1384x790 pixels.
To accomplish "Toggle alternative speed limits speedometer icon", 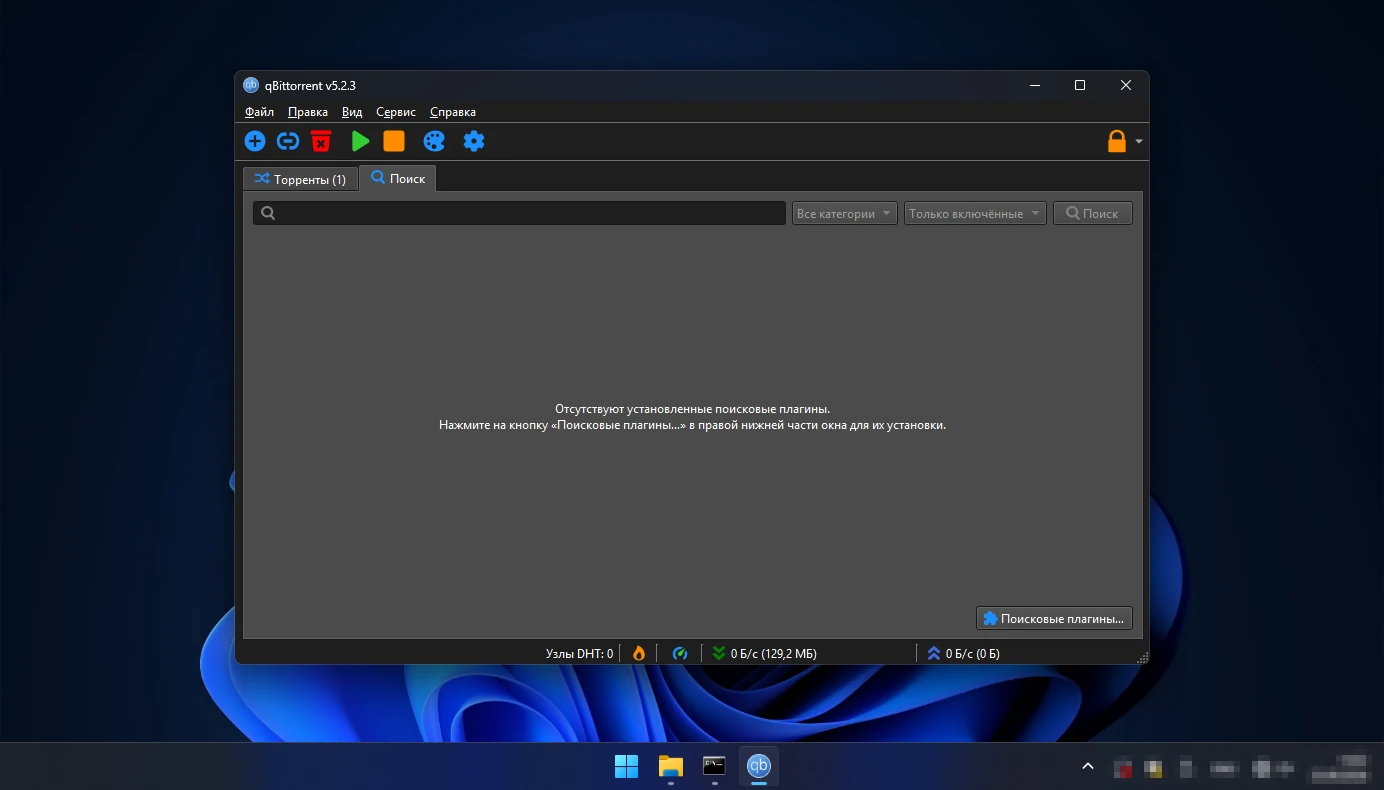I will point(680,653).
